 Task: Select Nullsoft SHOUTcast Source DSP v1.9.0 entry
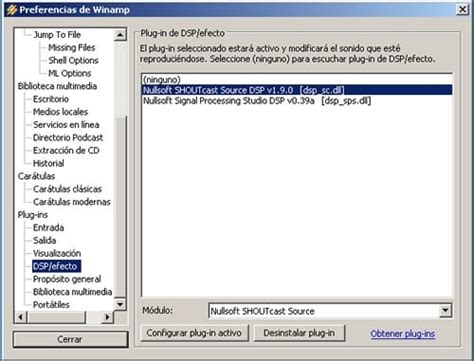[x=297, y=90]
